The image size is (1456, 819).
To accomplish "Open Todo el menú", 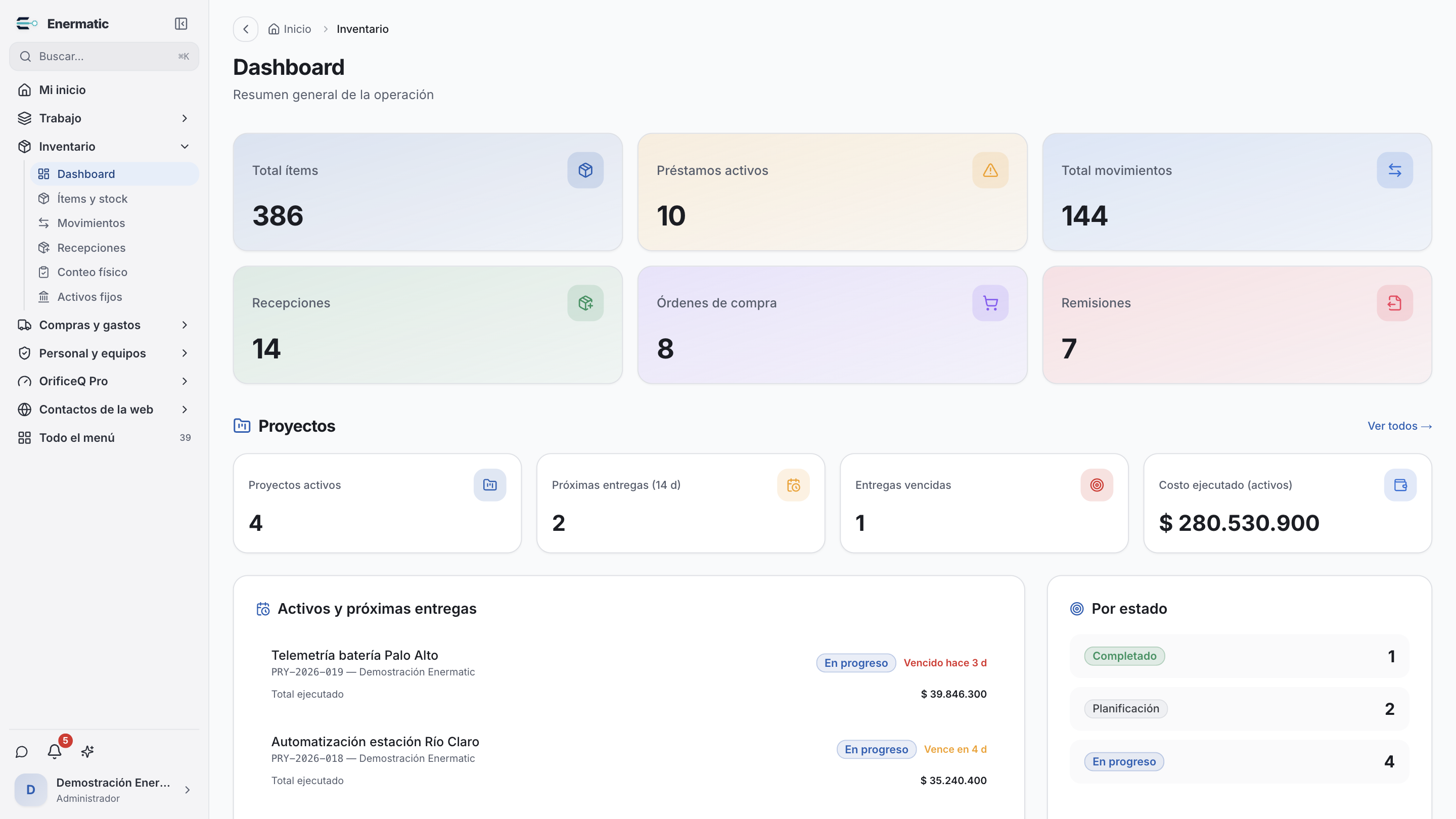I will pyautogui.click(x=104, y=437).
